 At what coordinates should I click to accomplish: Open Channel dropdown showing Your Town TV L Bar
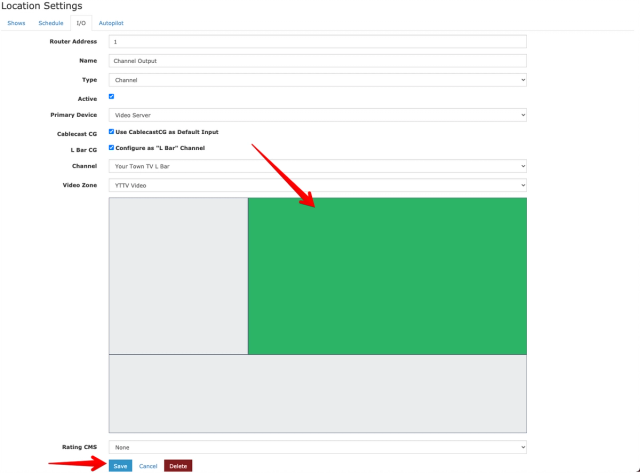point(318,166)
